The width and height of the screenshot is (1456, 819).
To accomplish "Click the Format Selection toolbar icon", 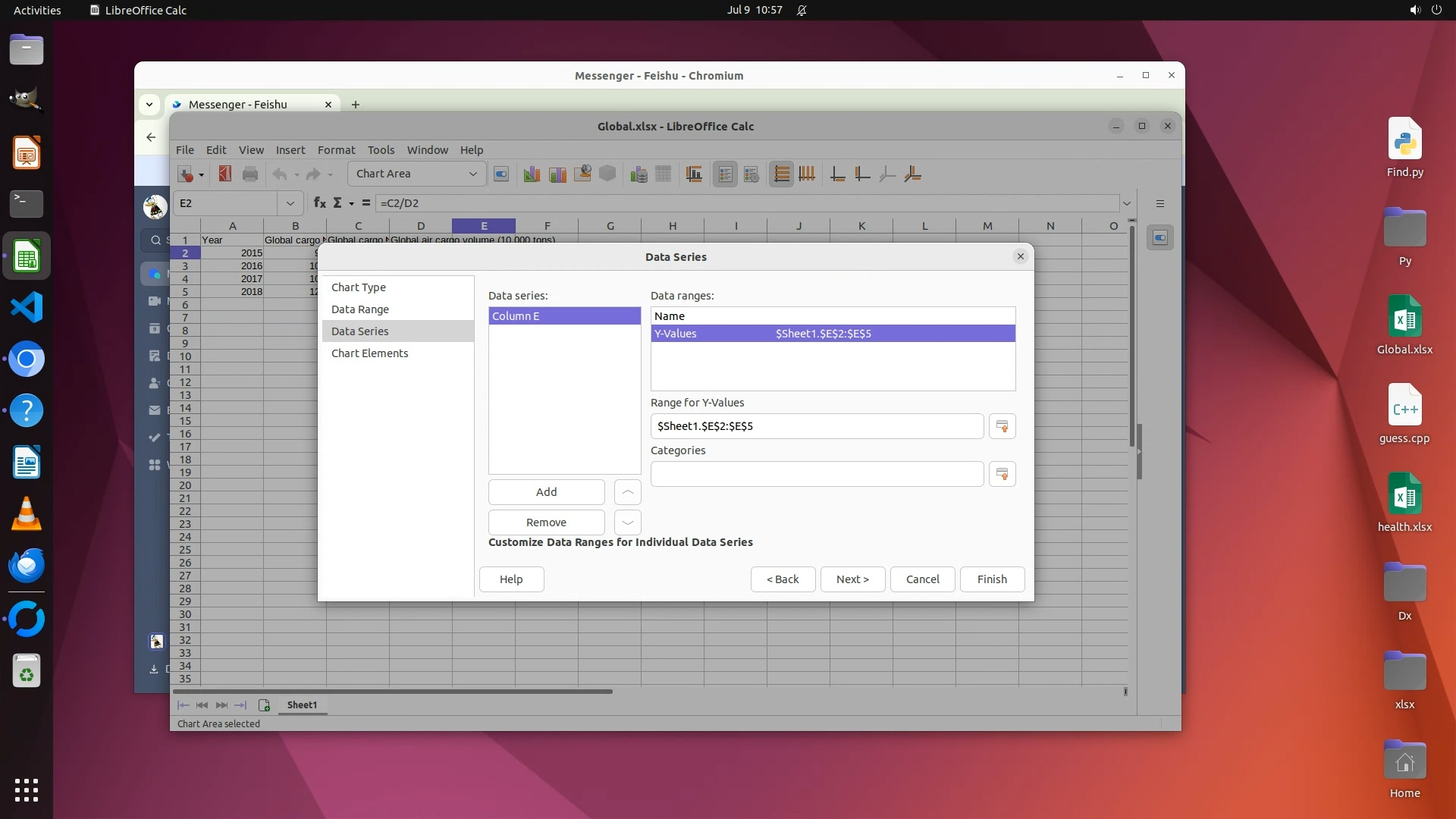I will 501,174.
